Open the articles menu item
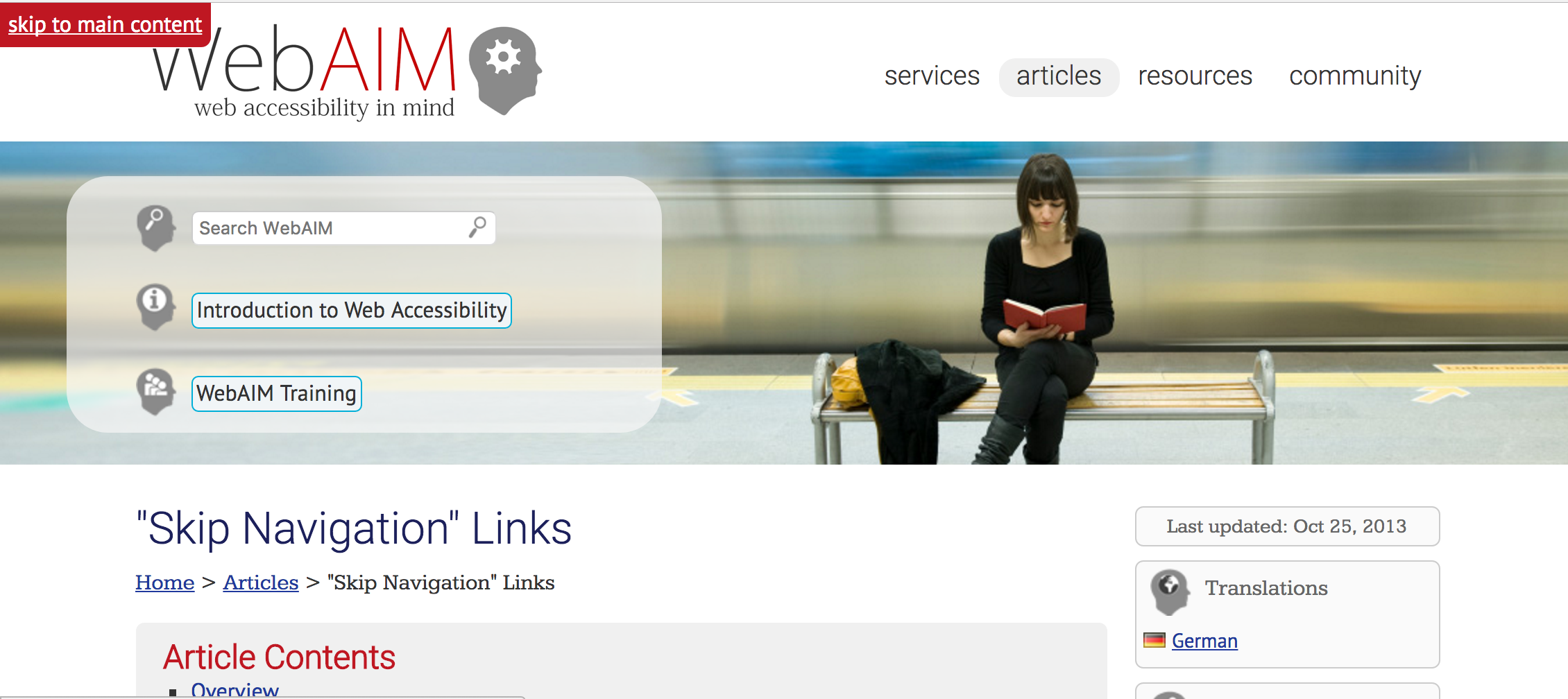This screenshot has height=699, width=1568. [x=1059, y=76]
